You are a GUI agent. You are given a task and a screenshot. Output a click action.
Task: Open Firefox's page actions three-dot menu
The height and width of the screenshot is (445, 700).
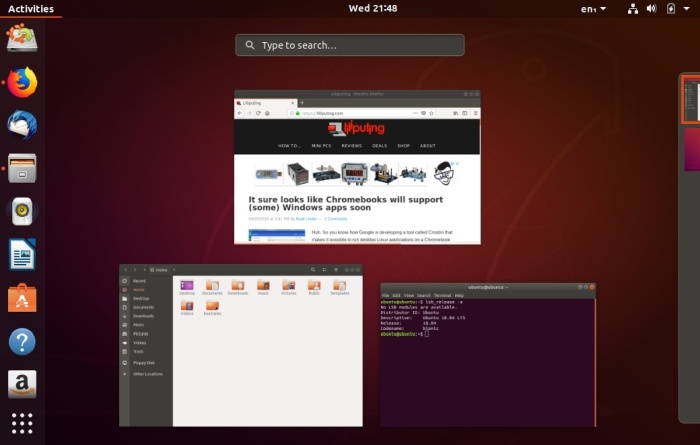[x=415, y=113]
